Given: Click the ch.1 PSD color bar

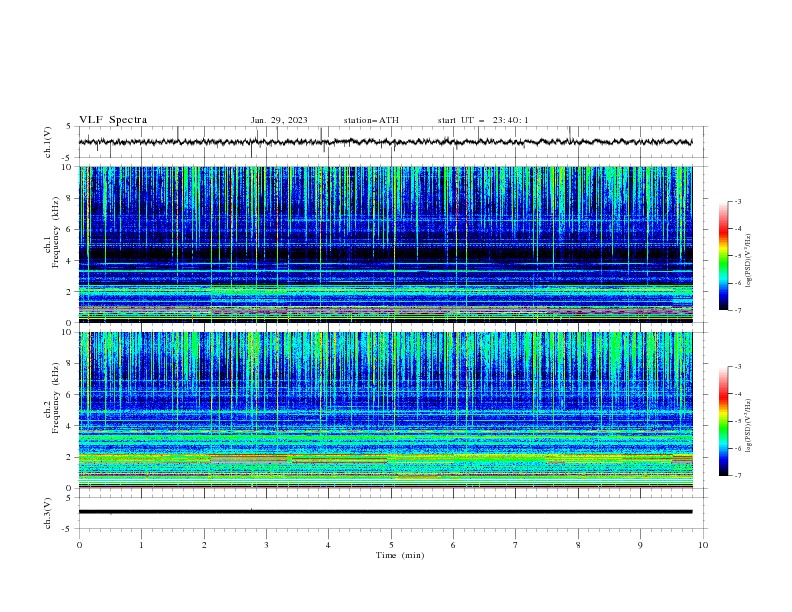Looking at the screenshot, I should tap(723, 256).
